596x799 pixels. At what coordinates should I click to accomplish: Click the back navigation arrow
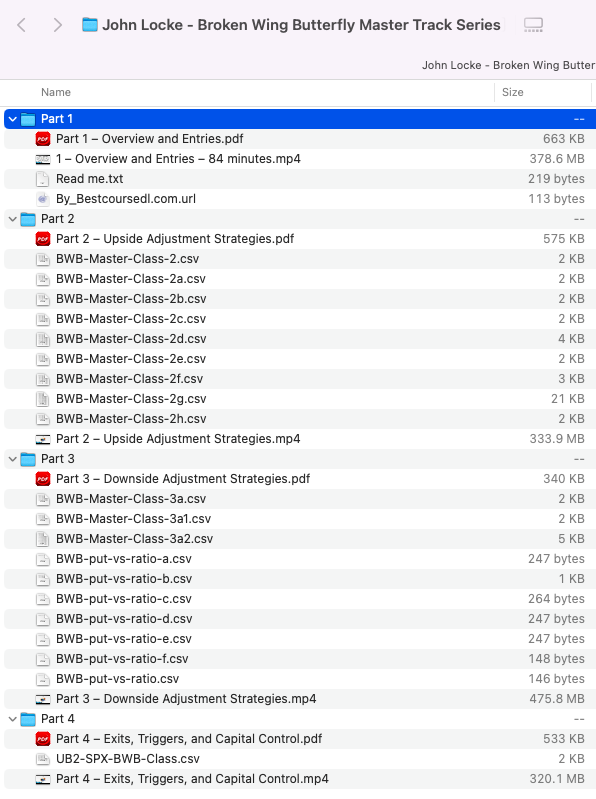click(21, 25)
